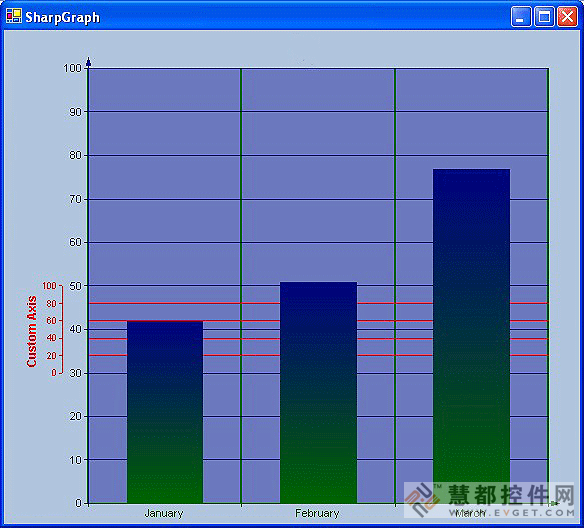Click the January bar in the chart
584x528 pixels.
[x=165, y=412]
